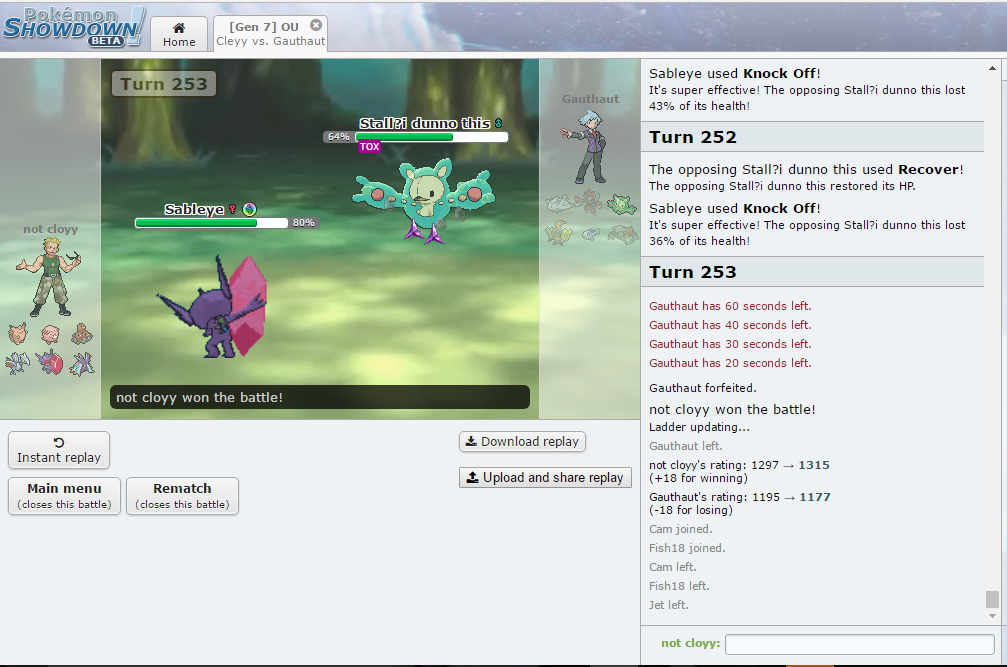Screen dimensions: 1007x667
Task: Click the Gauthaut name above trainer
Action: pyautogui.click(x=590, y=99)
